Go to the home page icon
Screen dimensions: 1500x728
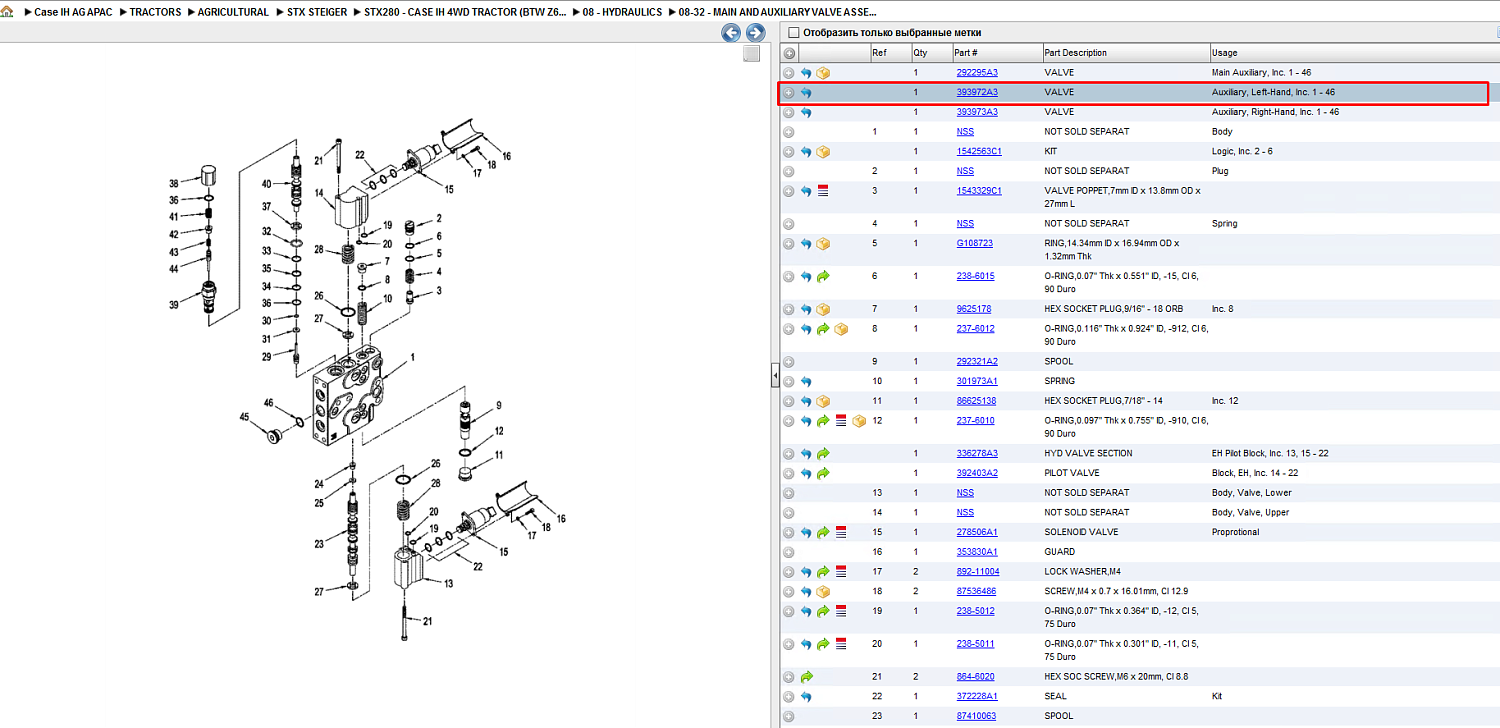point(8,12)
